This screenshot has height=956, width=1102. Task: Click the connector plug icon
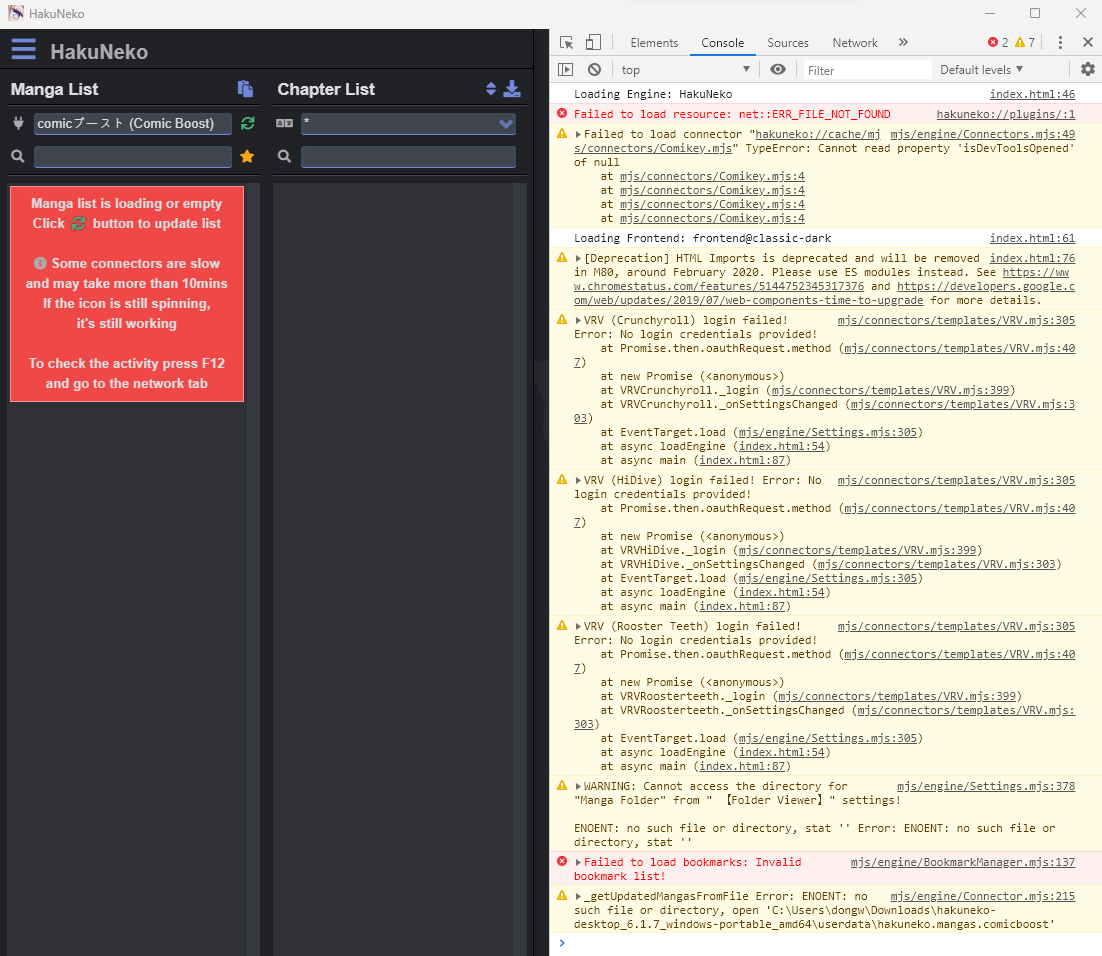tap(17, 123)
